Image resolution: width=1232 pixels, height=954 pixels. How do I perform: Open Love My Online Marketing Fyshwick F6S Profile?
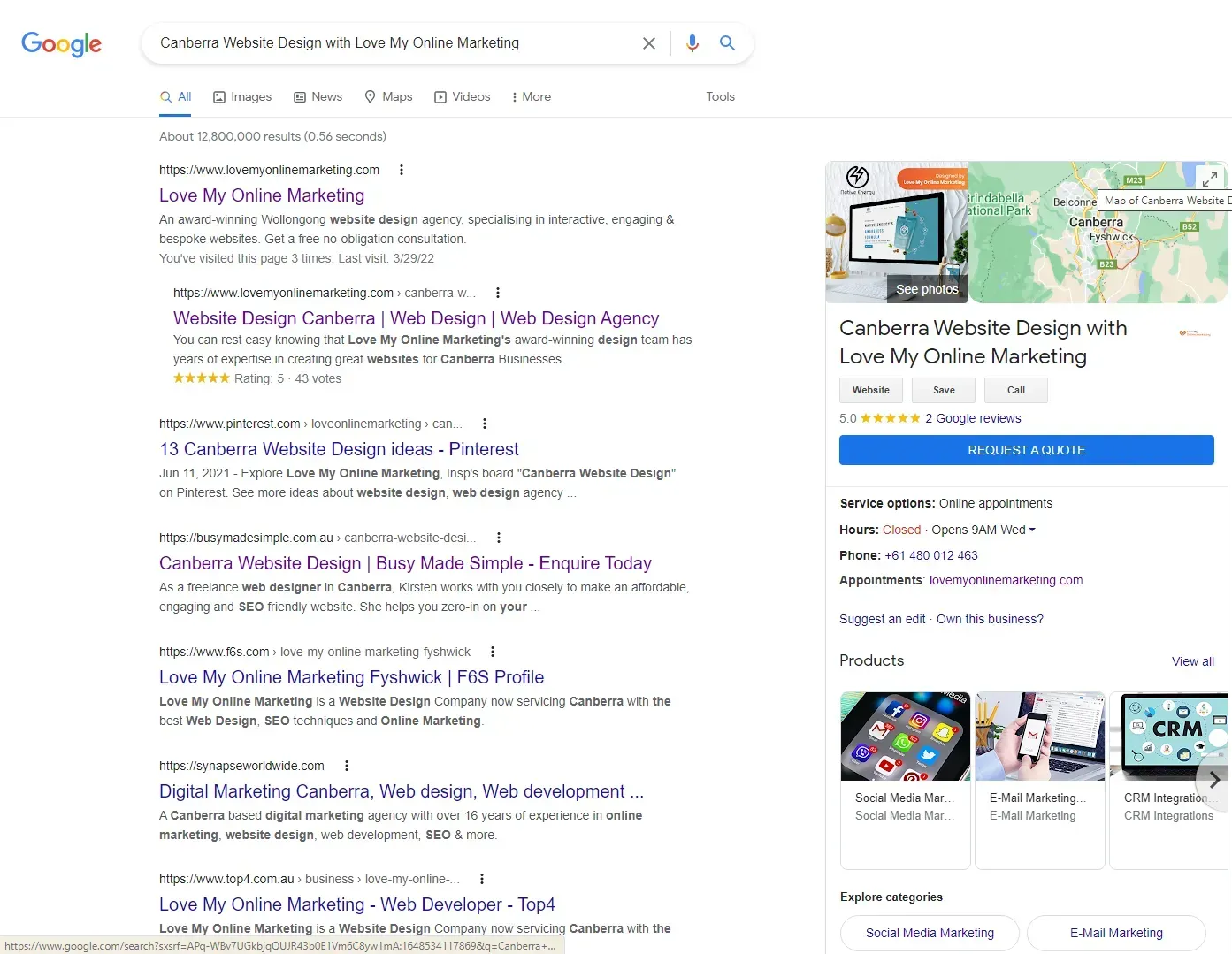pos(352,677)
